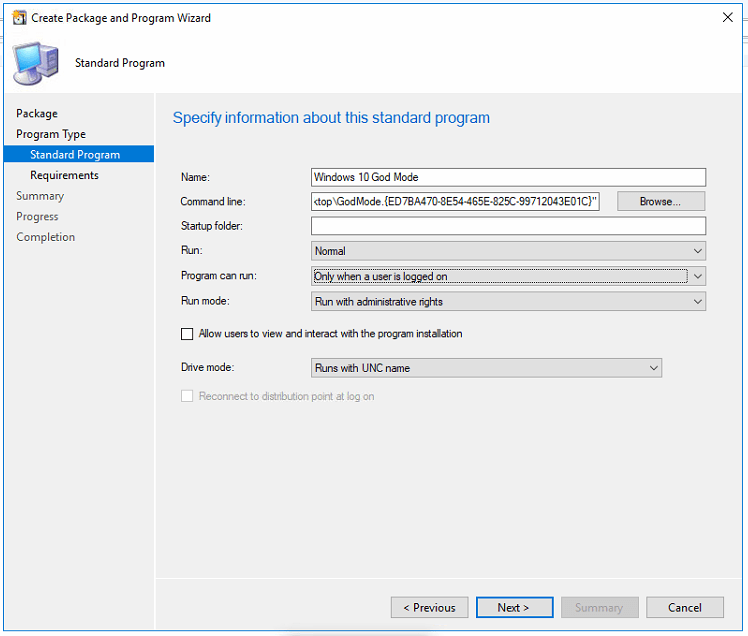Click the 'Command line:' label
The width and height of the screenshot is (748, 636).
click(213, 201)
